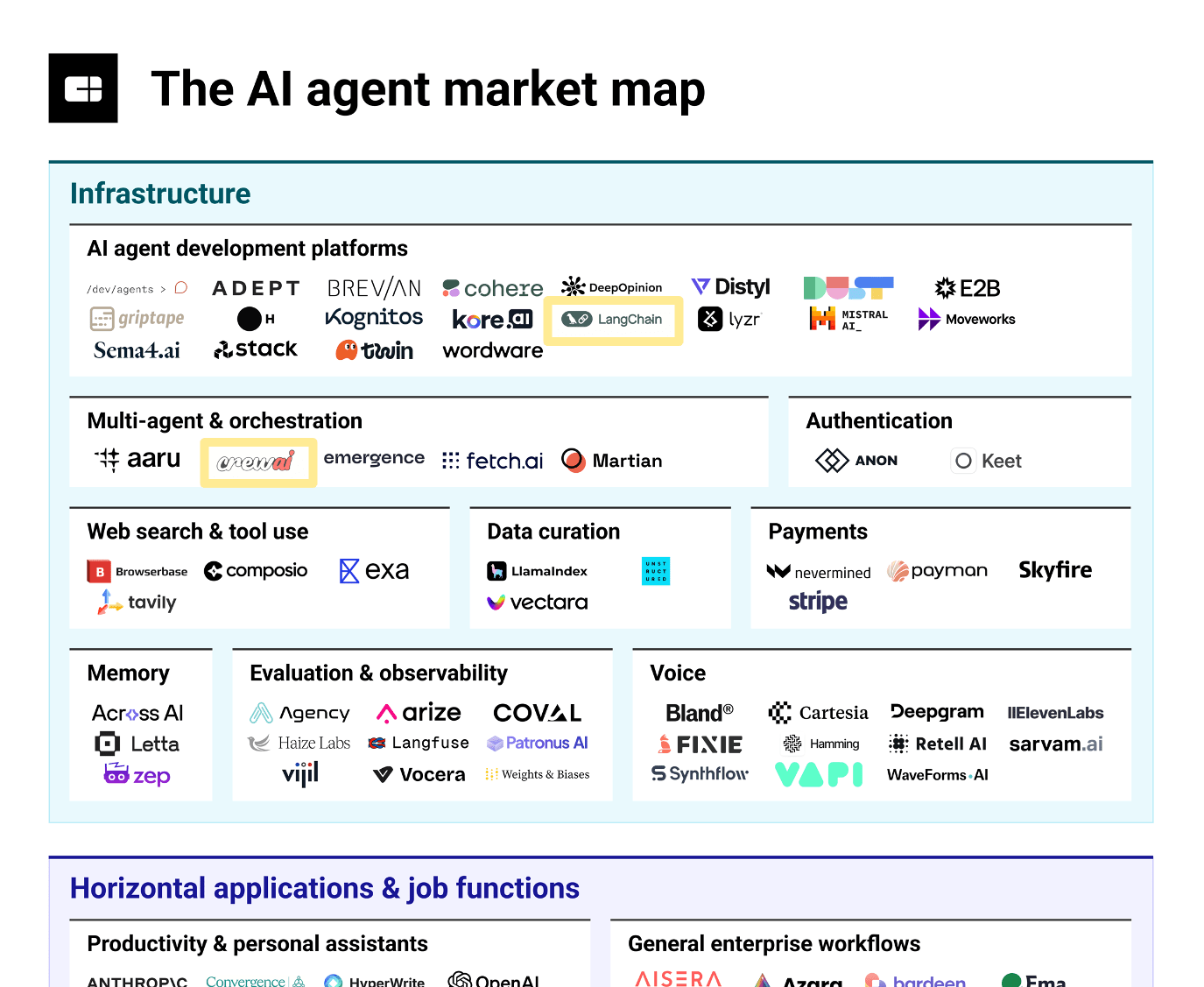Click the ElevenLabs entry under Voice

(x=1056, y=713)
